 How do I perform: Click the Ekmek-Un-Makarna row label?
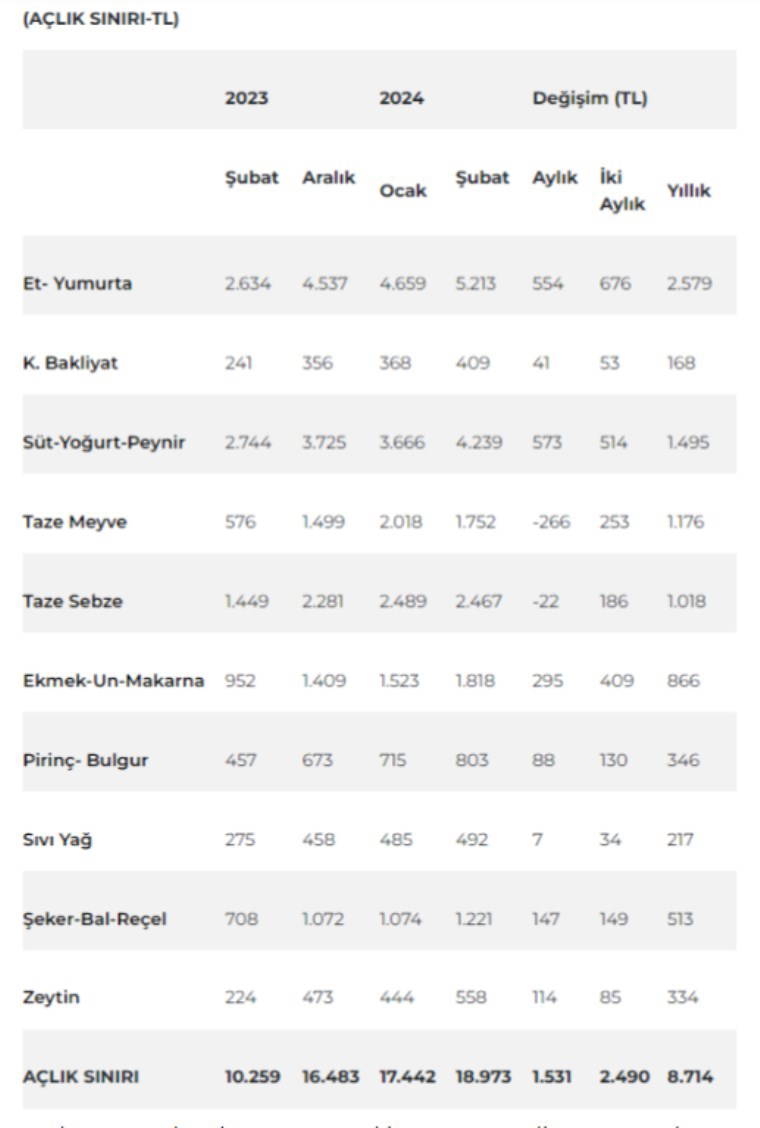[113, 681]
